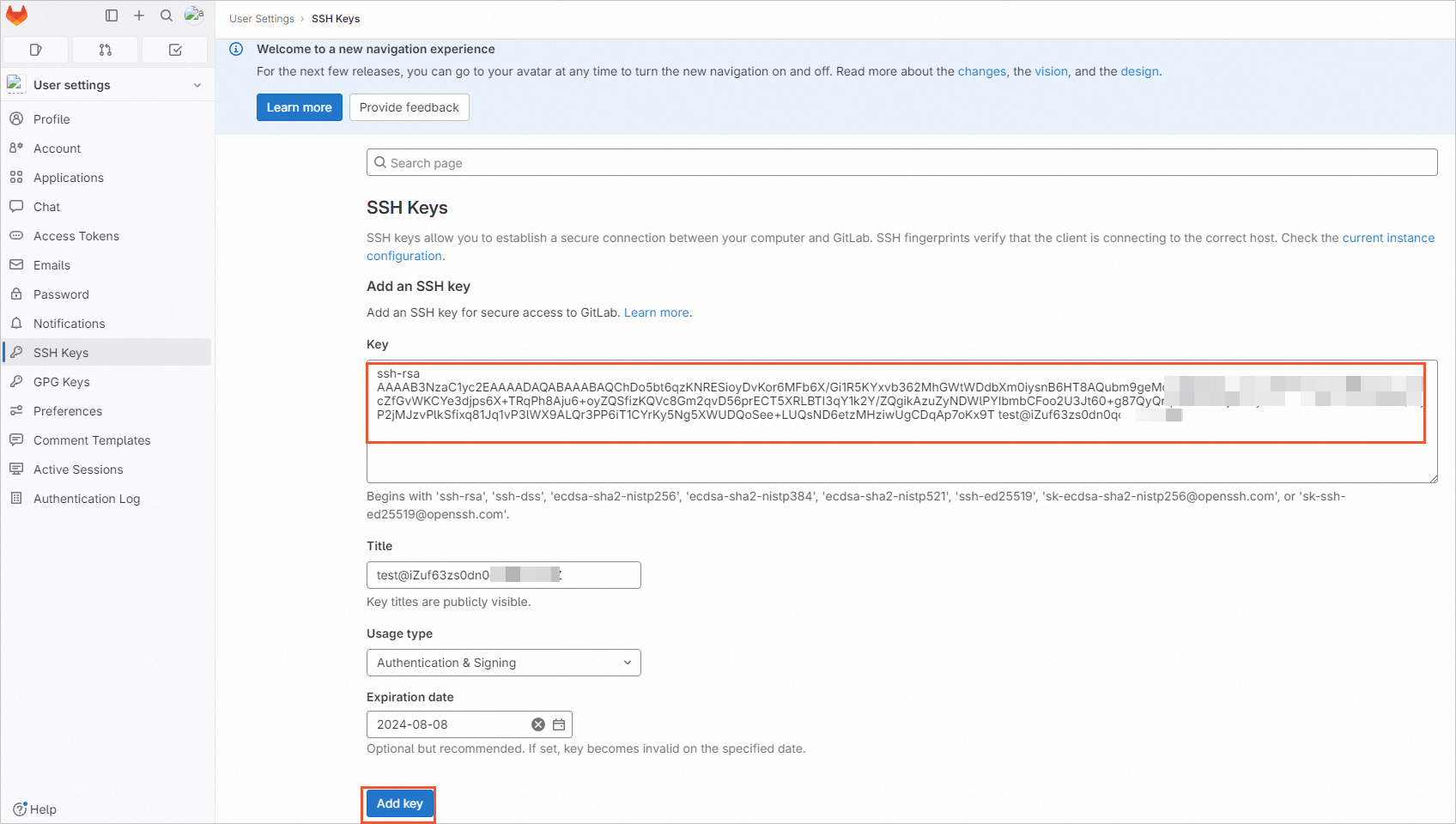Toggle the sidebar collapse icon
The height and width of the screenshot is (824, 1456).
point(112,15)
